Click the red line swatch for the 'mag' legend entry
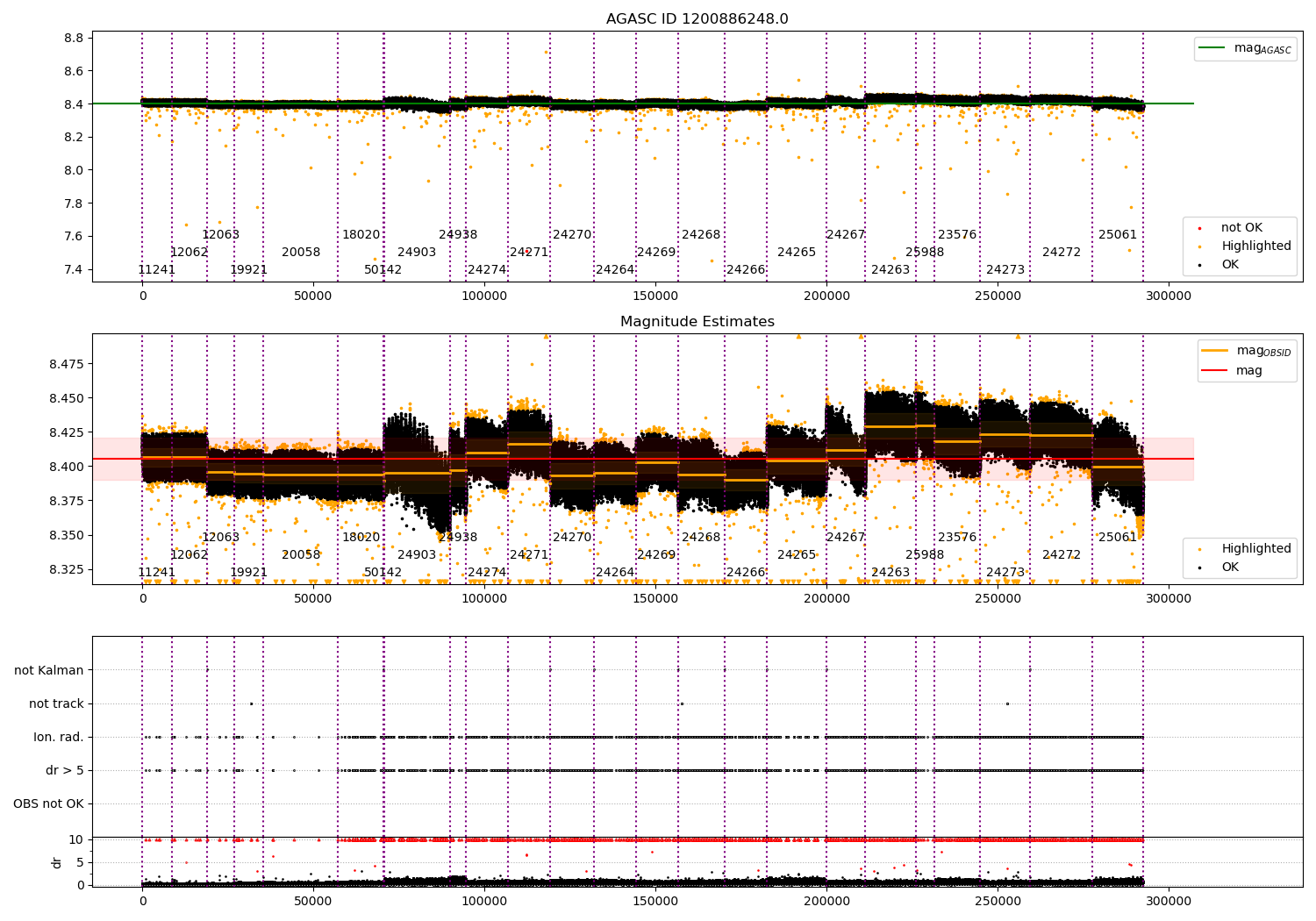Screen dimensions: 1316x921 (1215, 371)
